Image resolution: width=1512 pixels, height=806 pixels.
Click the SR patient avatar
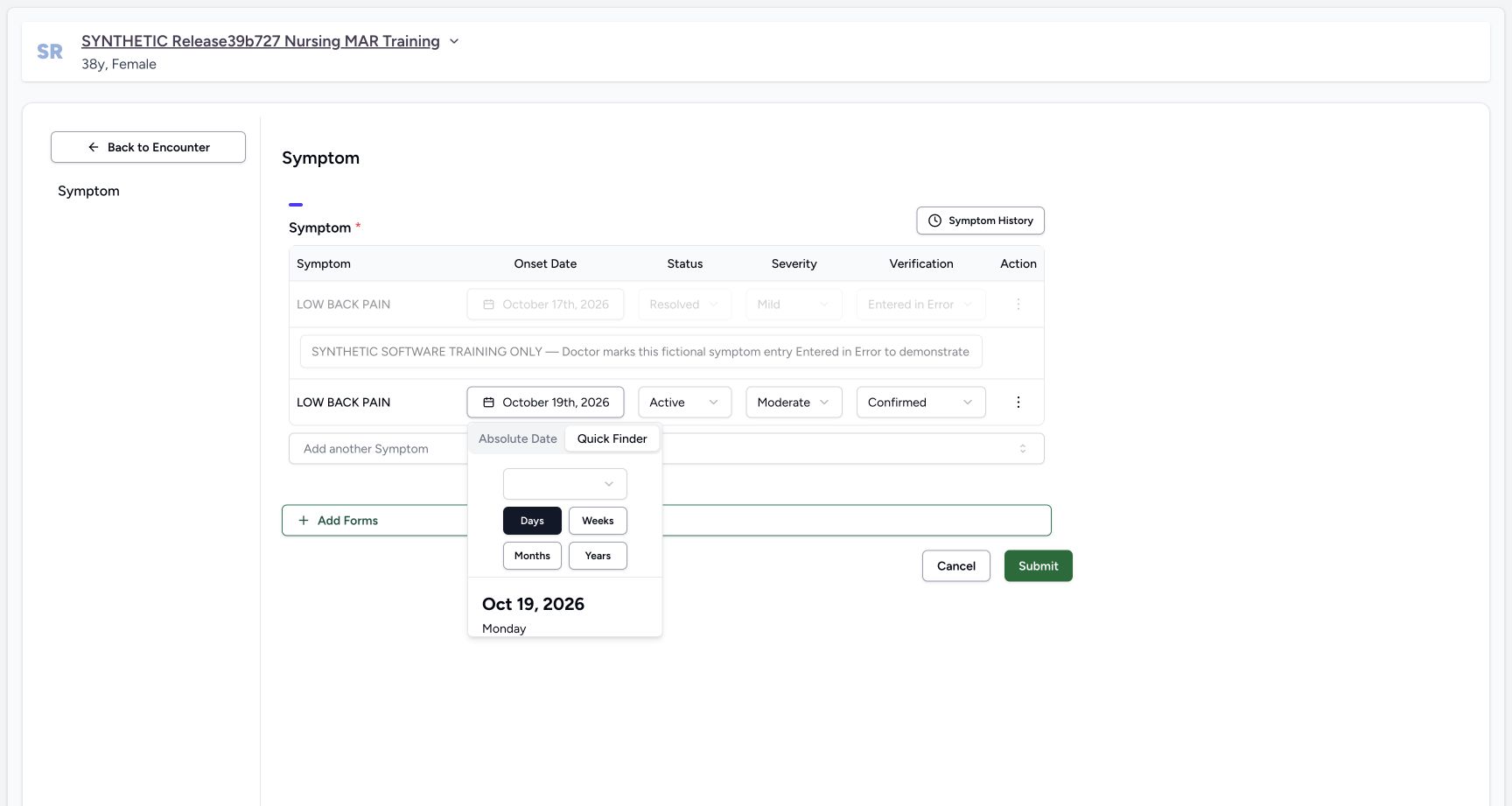pyautogui.click(x=50, y=52)
